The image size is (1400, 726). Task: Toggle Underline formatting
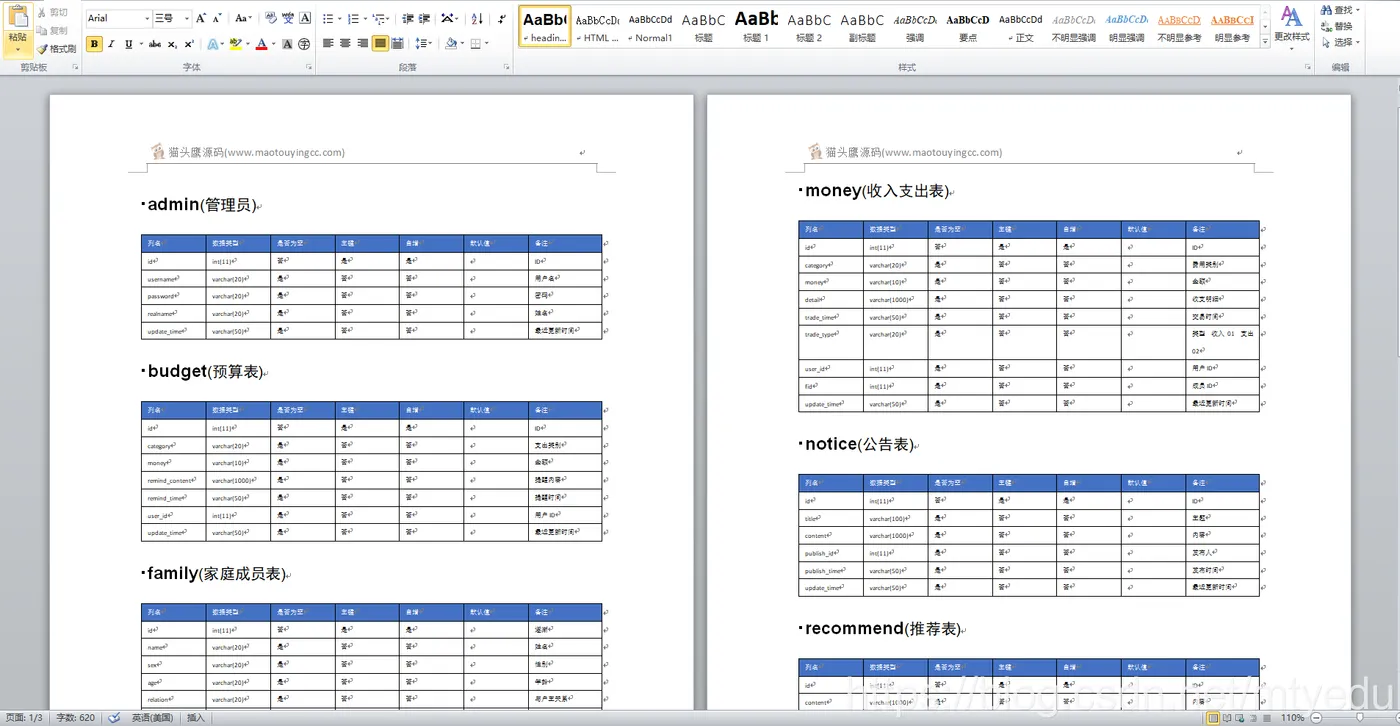click(x=128, y=44)
